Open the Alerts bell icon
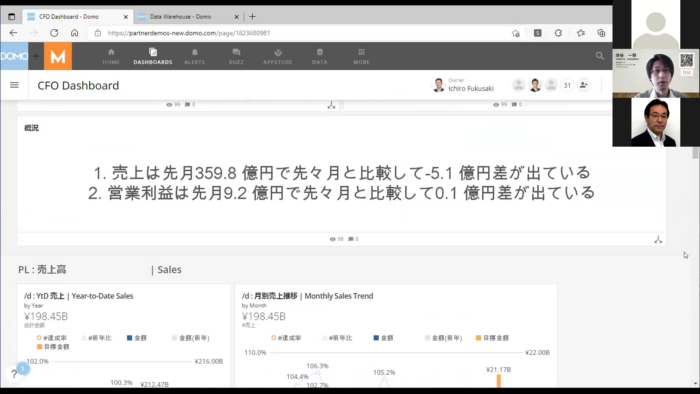 (x=194, y=56)
